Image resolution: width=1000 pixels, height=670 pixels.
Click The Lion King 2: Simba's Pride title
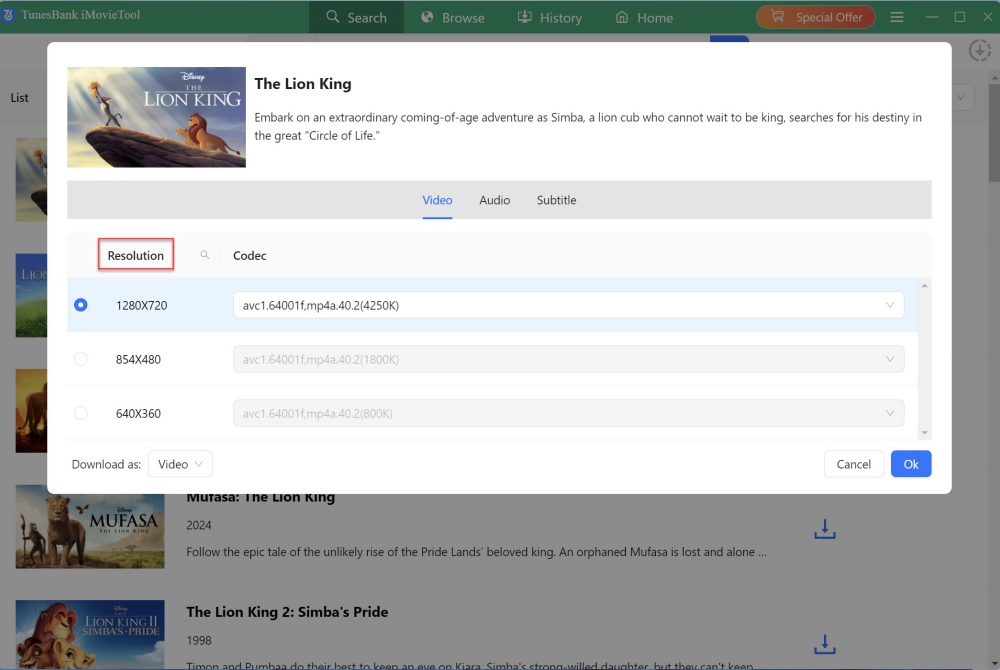(x=287, y=612)
